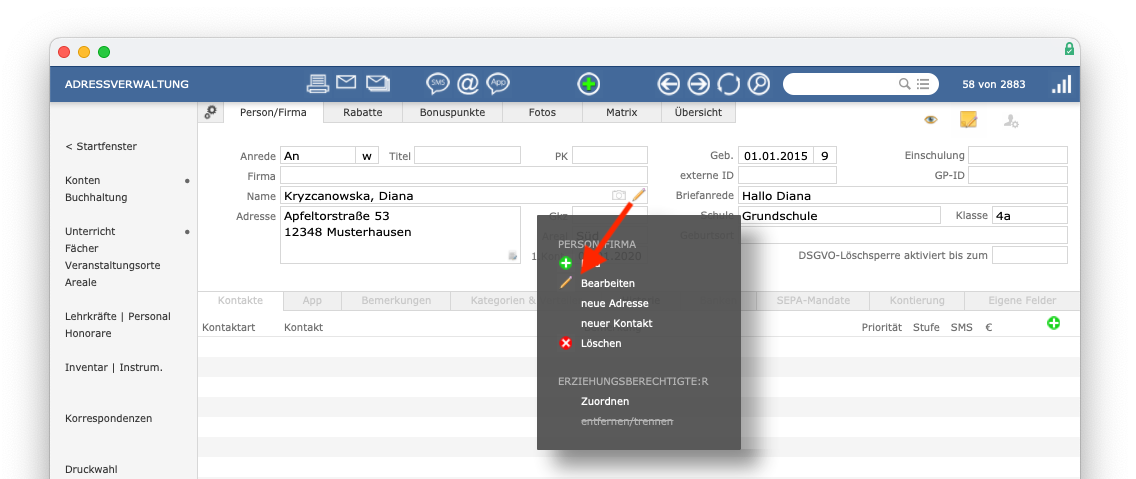Image resolution: width=1136 pixels, height=479 pixels.
Task: Click the printer icon in the toolbar
Action: coord(317,83)
